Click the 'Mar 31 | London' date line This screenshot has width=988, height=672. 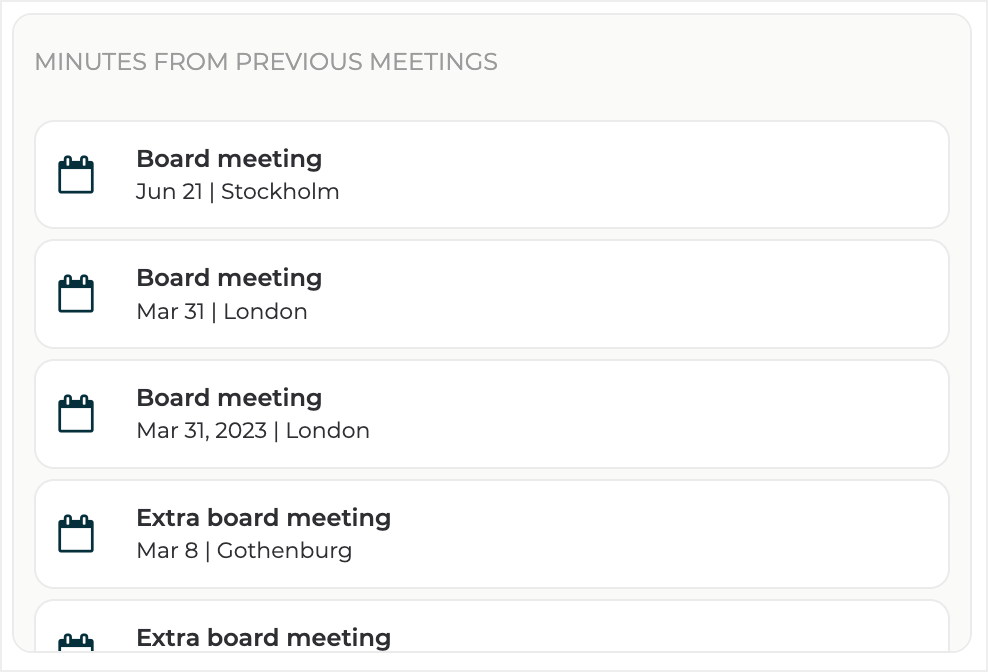[x=222, y=312]
